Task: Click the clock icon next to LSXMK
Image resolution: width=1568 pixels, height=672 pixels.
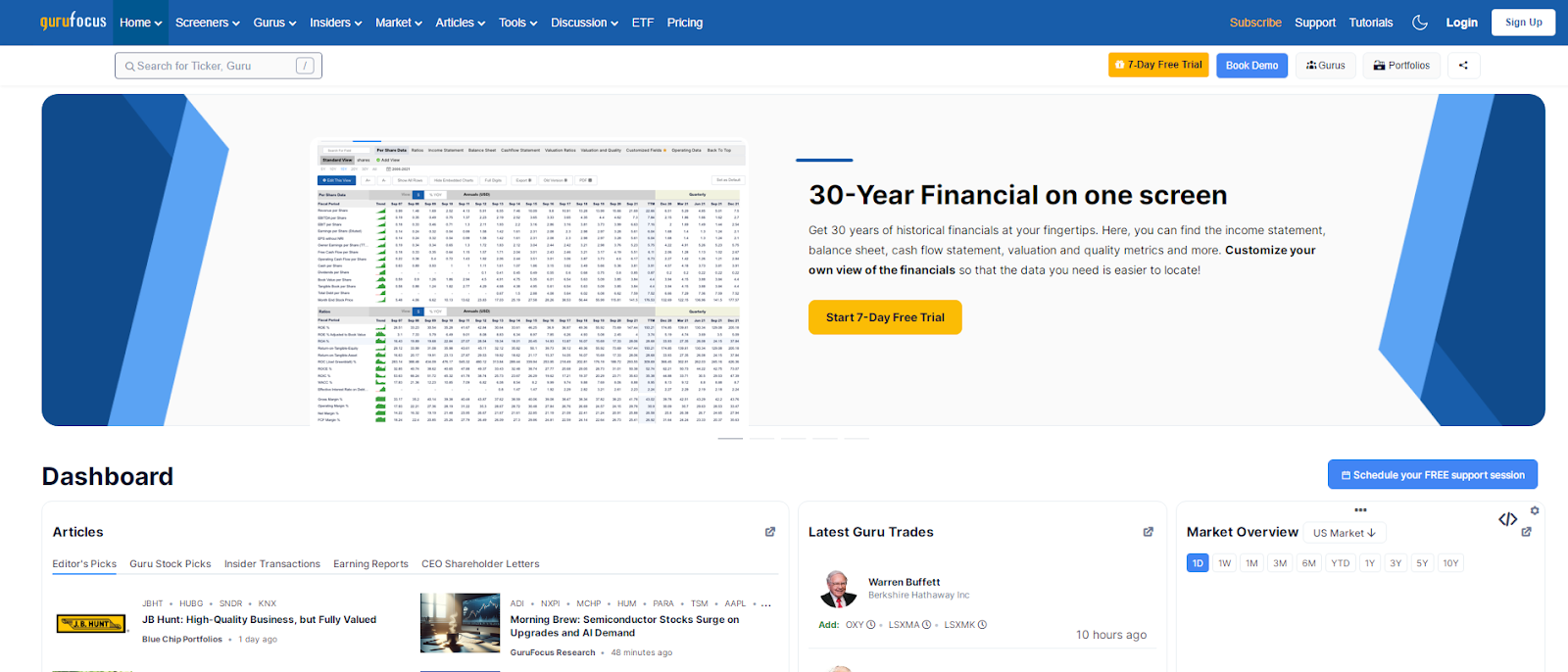Action: coord(982,625)
